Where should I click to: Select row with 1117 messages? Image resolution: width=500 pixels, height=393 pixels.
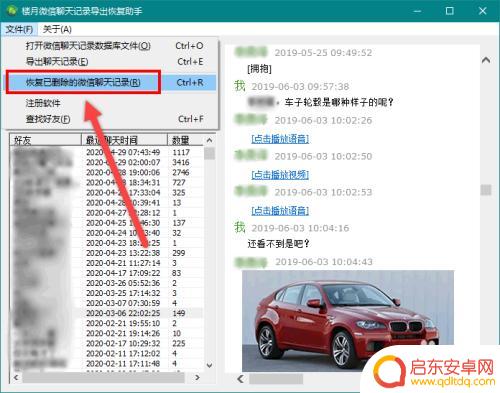coord(107,152)
